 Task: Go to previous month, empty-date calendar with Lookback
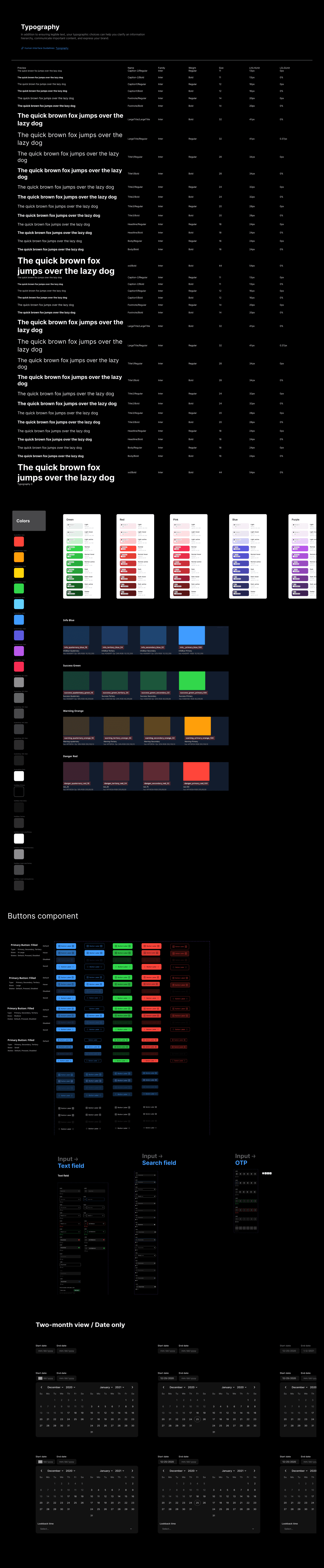(41, 1471)
